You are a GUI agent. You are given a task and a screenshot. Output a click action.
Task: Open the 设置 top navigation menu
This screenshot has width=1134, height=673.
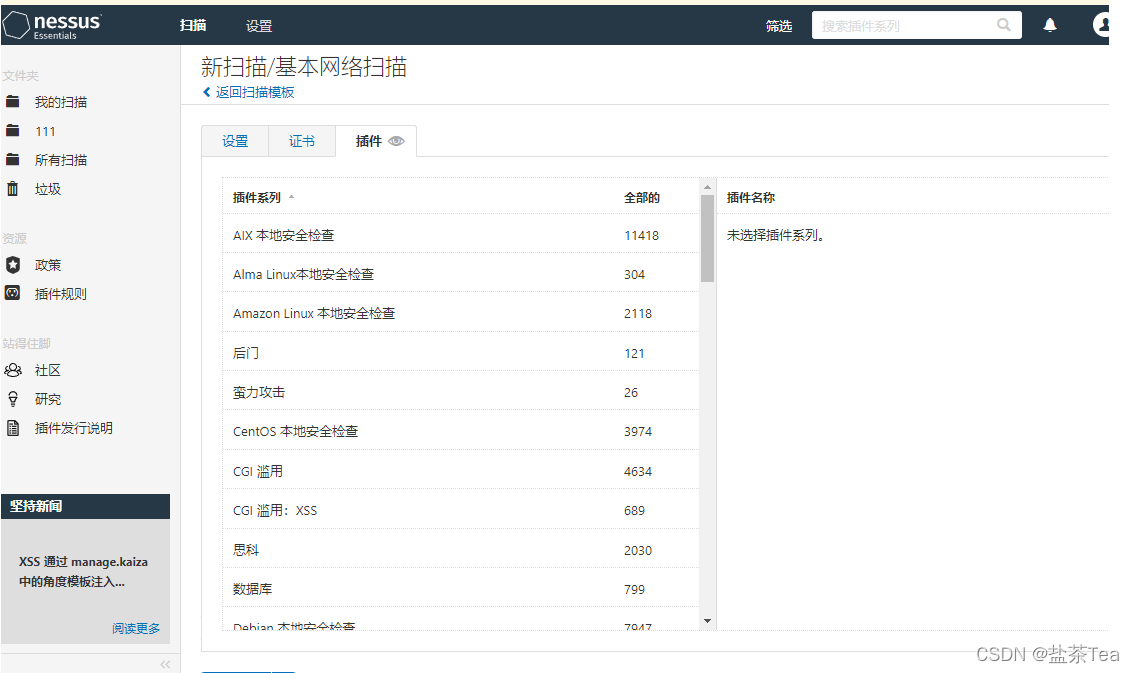(x=259, y=26)
